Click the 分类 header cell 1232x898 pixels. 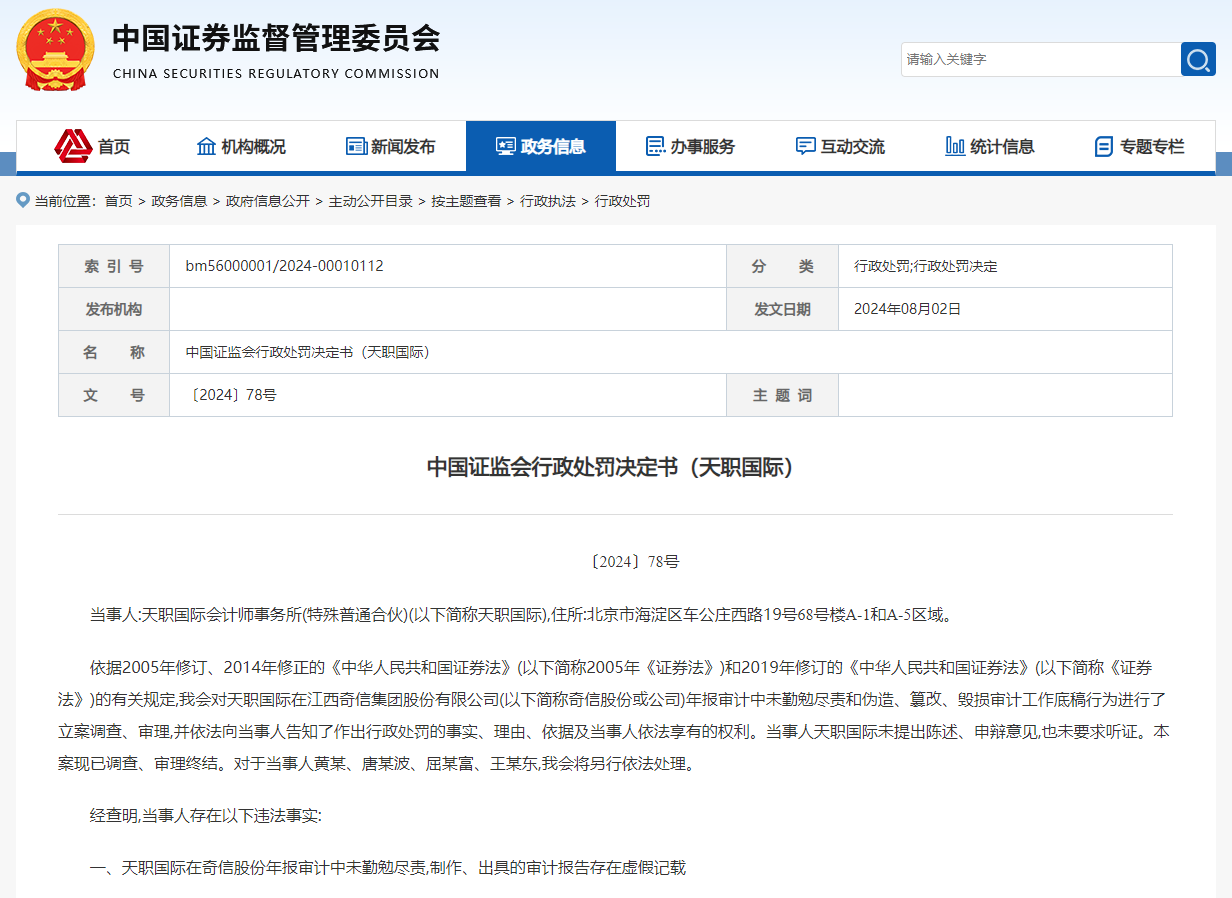pos(783,266)
